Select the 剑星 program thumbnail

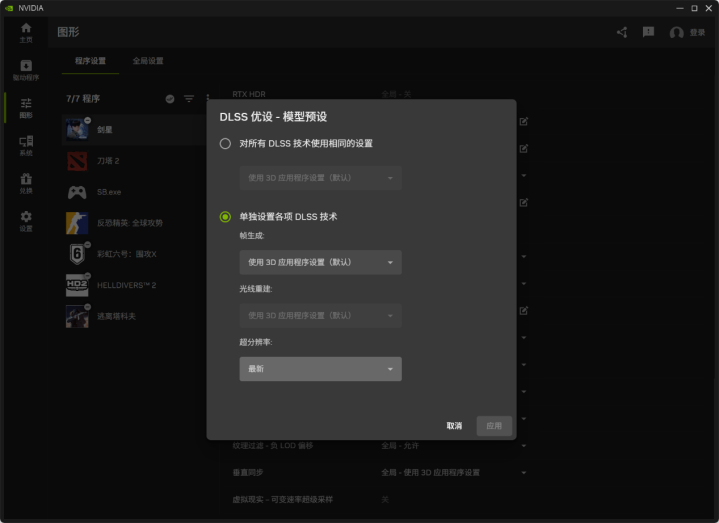click(x=77, y=130)
